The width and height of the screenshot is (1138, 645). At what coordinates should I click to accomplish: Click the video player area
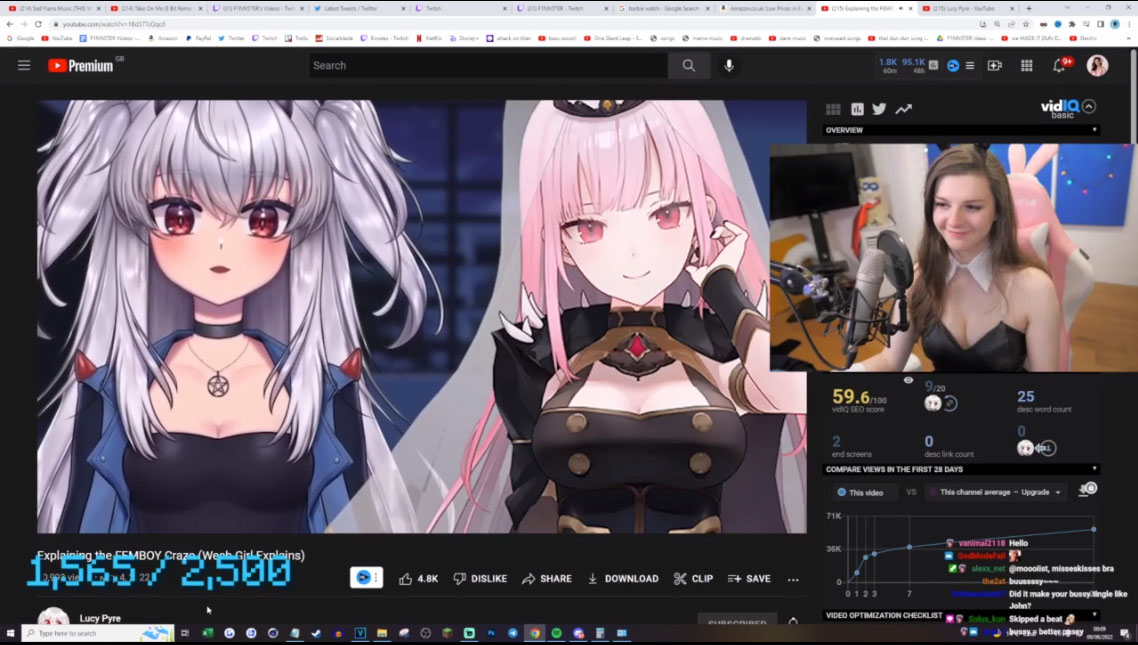422,316
